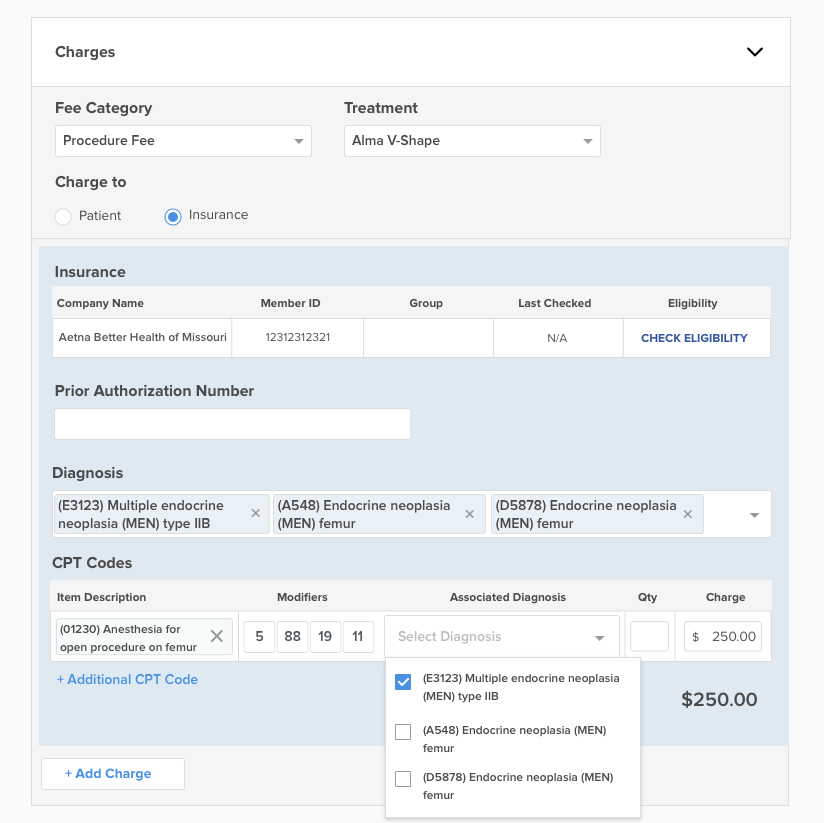
Task: Click the + Additional CPT Code link
Action: click(127, 680)
